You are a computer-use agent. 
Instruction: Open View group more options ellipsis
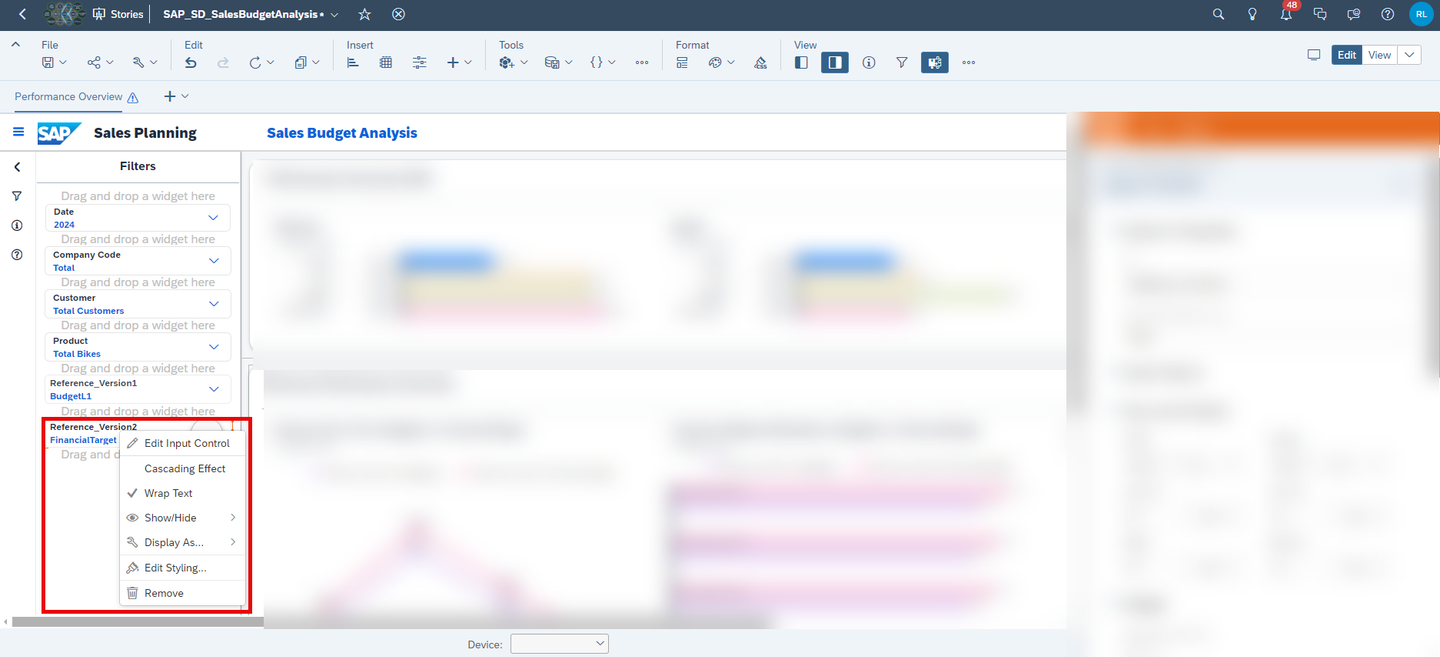pyautogui.click(x=968, y=62)
